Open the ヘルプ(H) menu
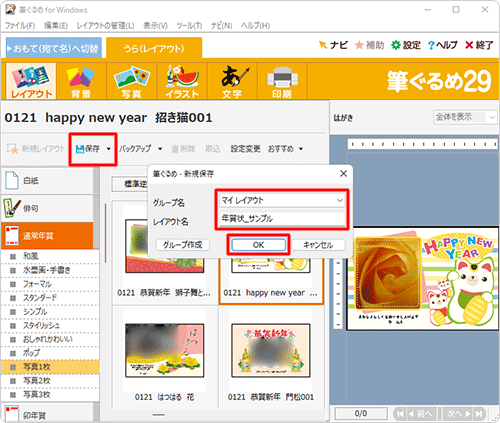Screen dimensions: 500x423 point(255,26)
